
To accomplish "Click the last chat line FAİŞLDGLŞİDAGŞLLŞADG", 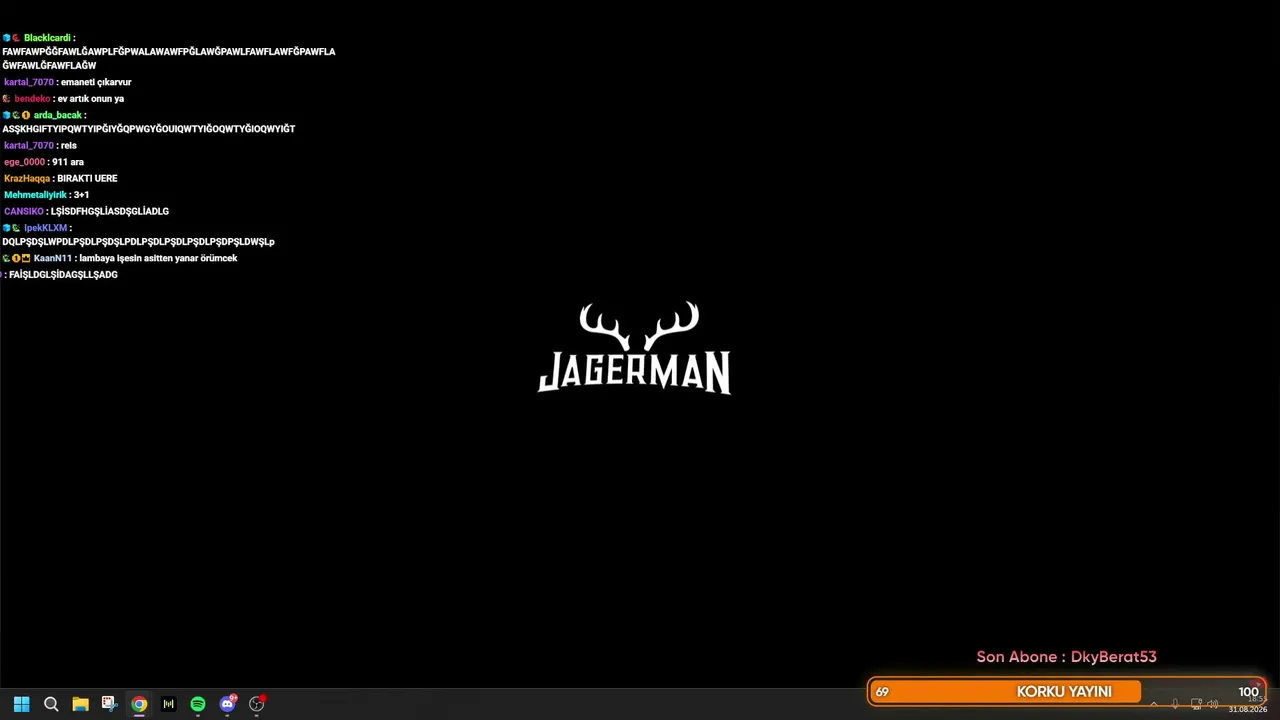I will click(x=60, y=275).
